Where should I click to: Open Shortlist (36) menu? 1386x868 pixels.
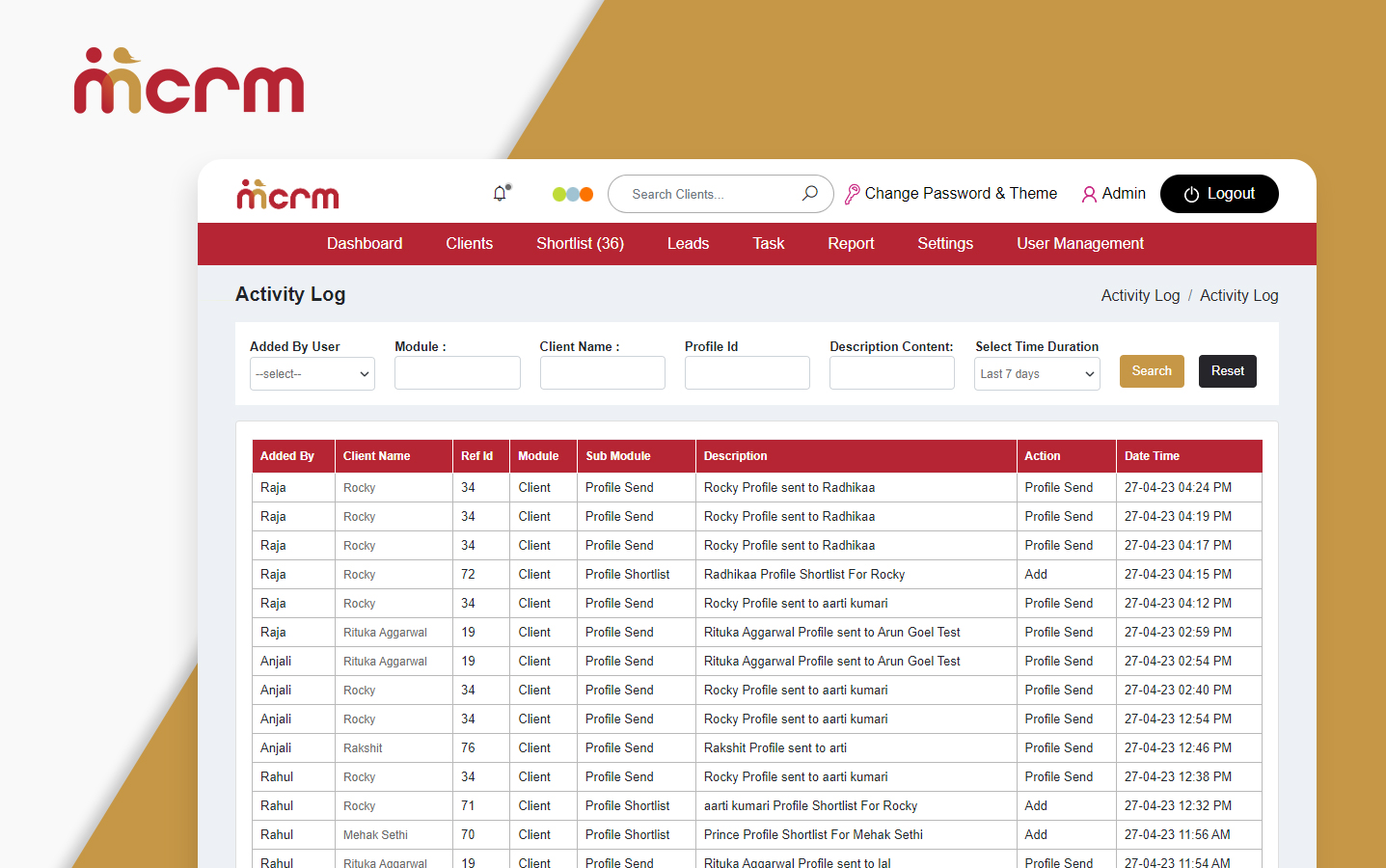point(580,243)
